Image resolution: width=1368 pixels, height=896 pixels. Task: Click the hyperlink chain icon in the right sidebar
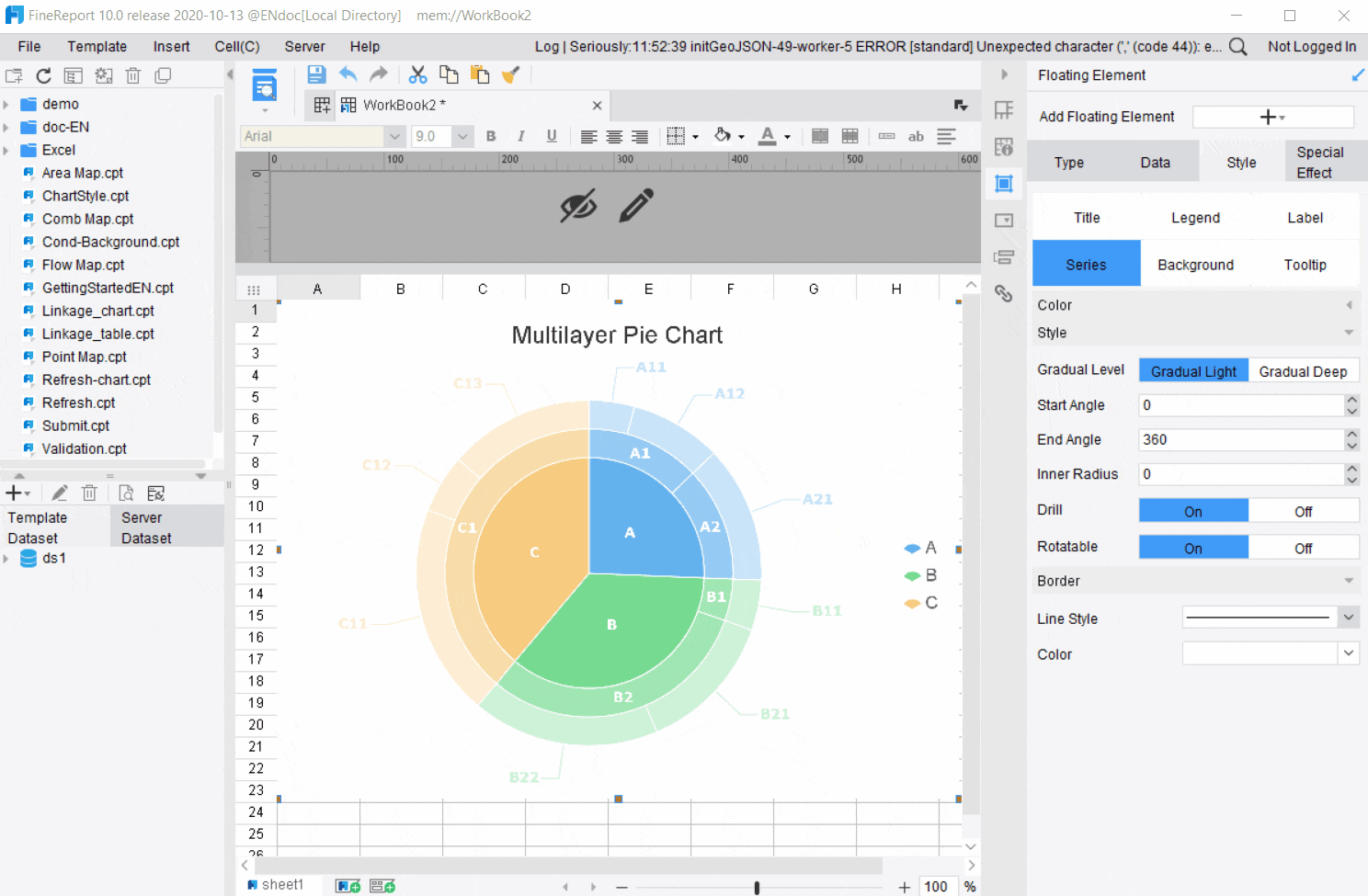(1004, 294)
